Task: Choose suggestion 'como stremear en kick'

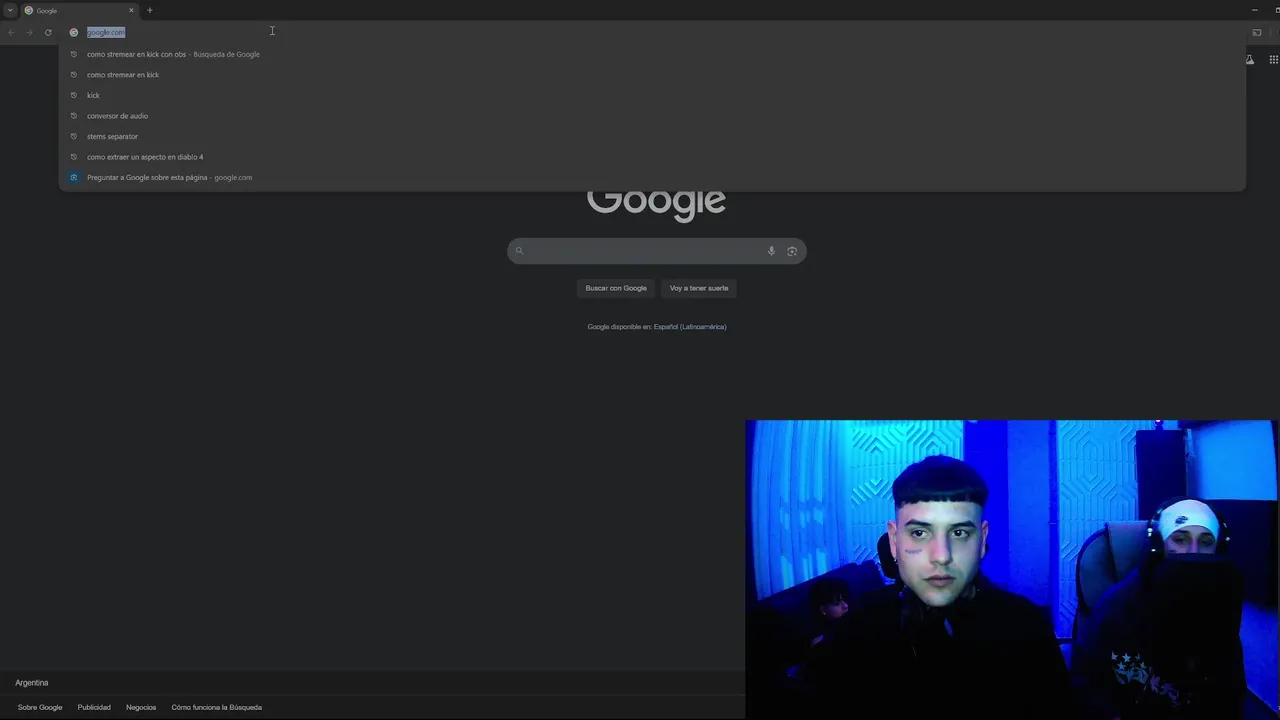Action: (652, 75)
